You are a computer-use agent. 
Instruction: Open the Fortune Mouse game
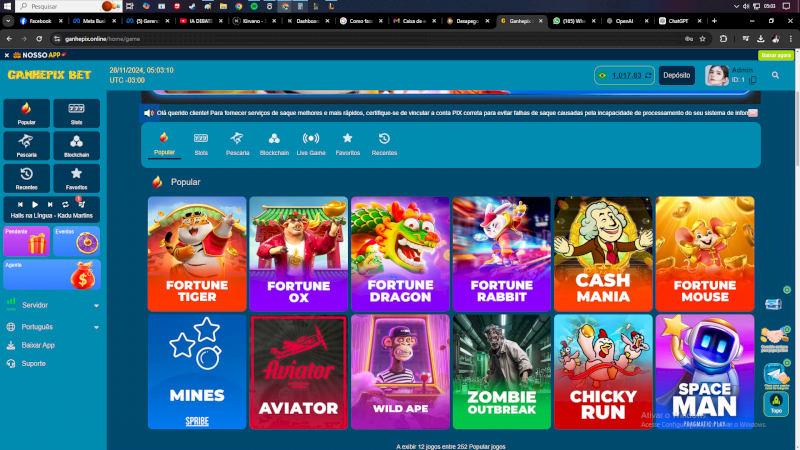pyautogui.click(x=705, y=254)
